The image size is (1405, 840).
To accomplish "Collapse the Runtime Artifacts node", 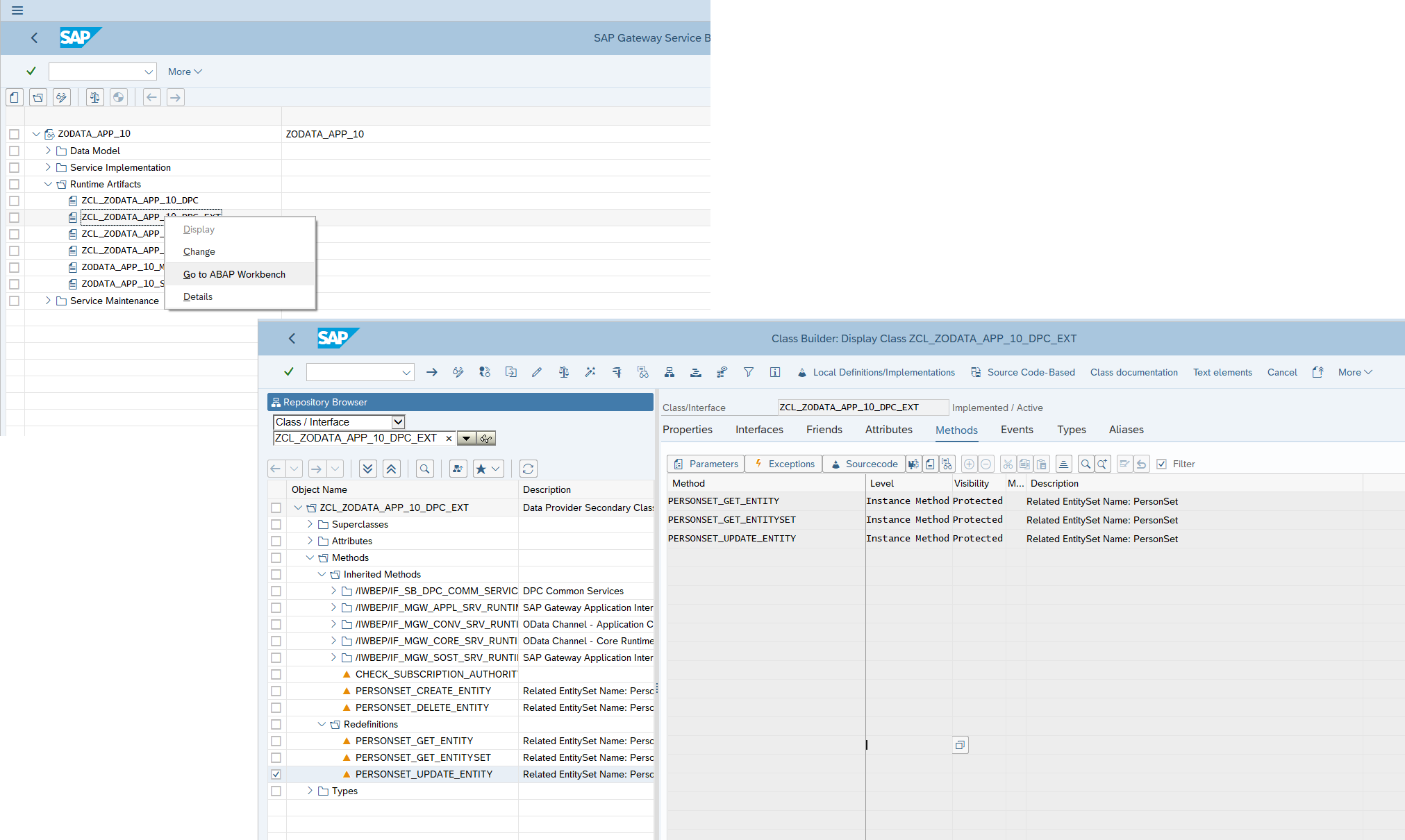I will tap(48, 184).
